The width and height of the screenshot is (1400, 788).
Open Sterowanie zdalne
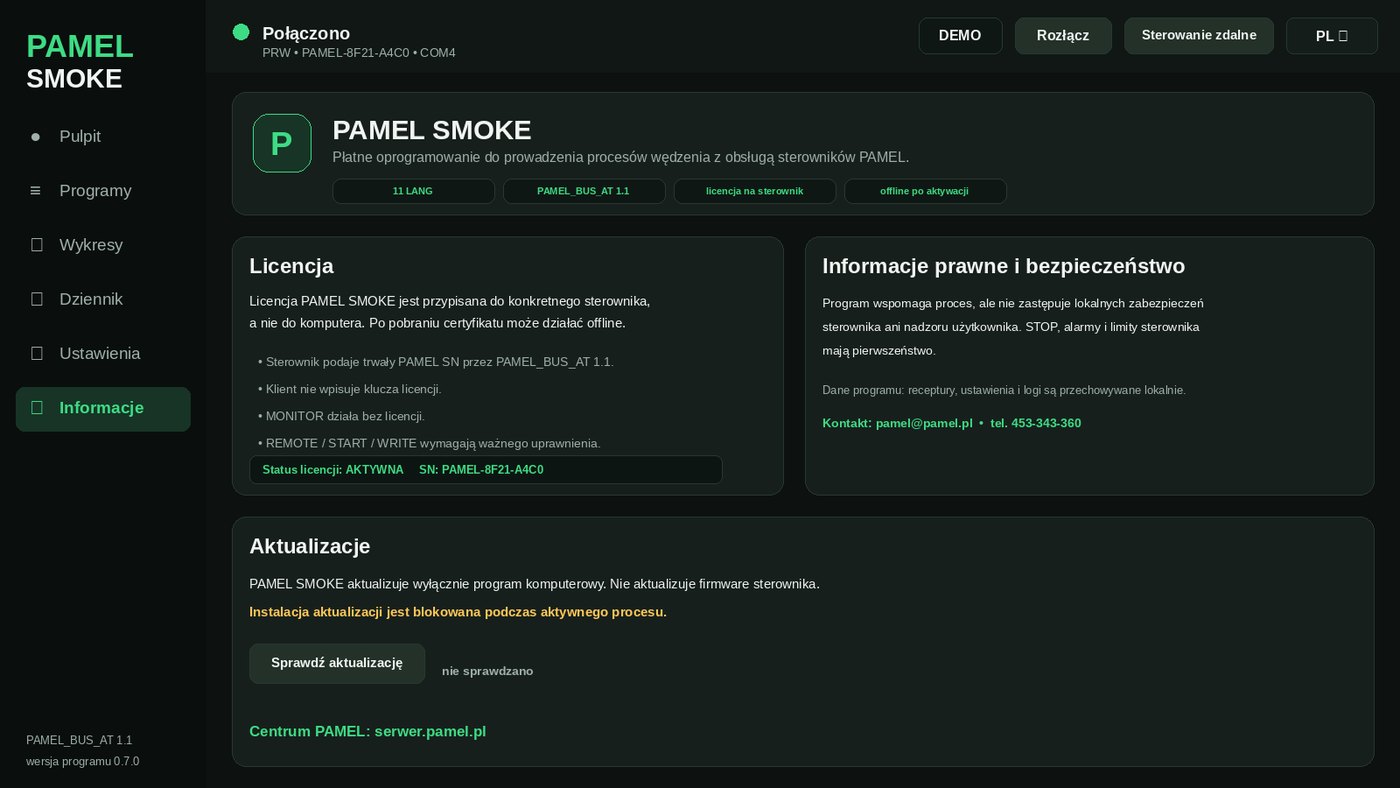tap(1199, 36)
